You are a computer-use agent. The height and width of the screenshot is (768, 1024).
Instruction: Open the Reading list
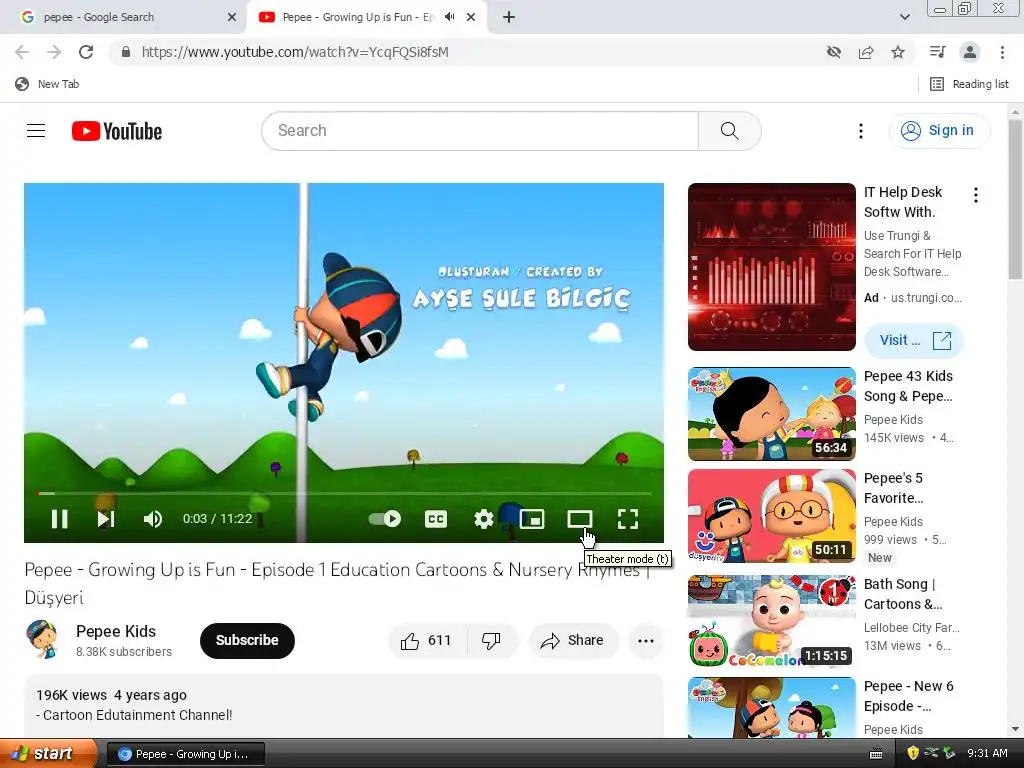[x=969, y=84]
